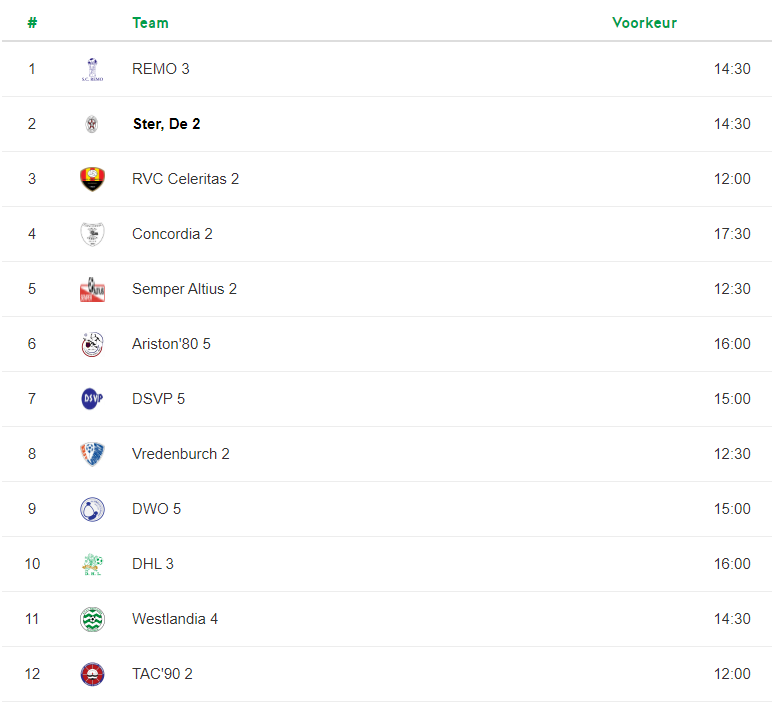
Task: Select the TAC'90 club badge
Action: (x=92, y=674)
